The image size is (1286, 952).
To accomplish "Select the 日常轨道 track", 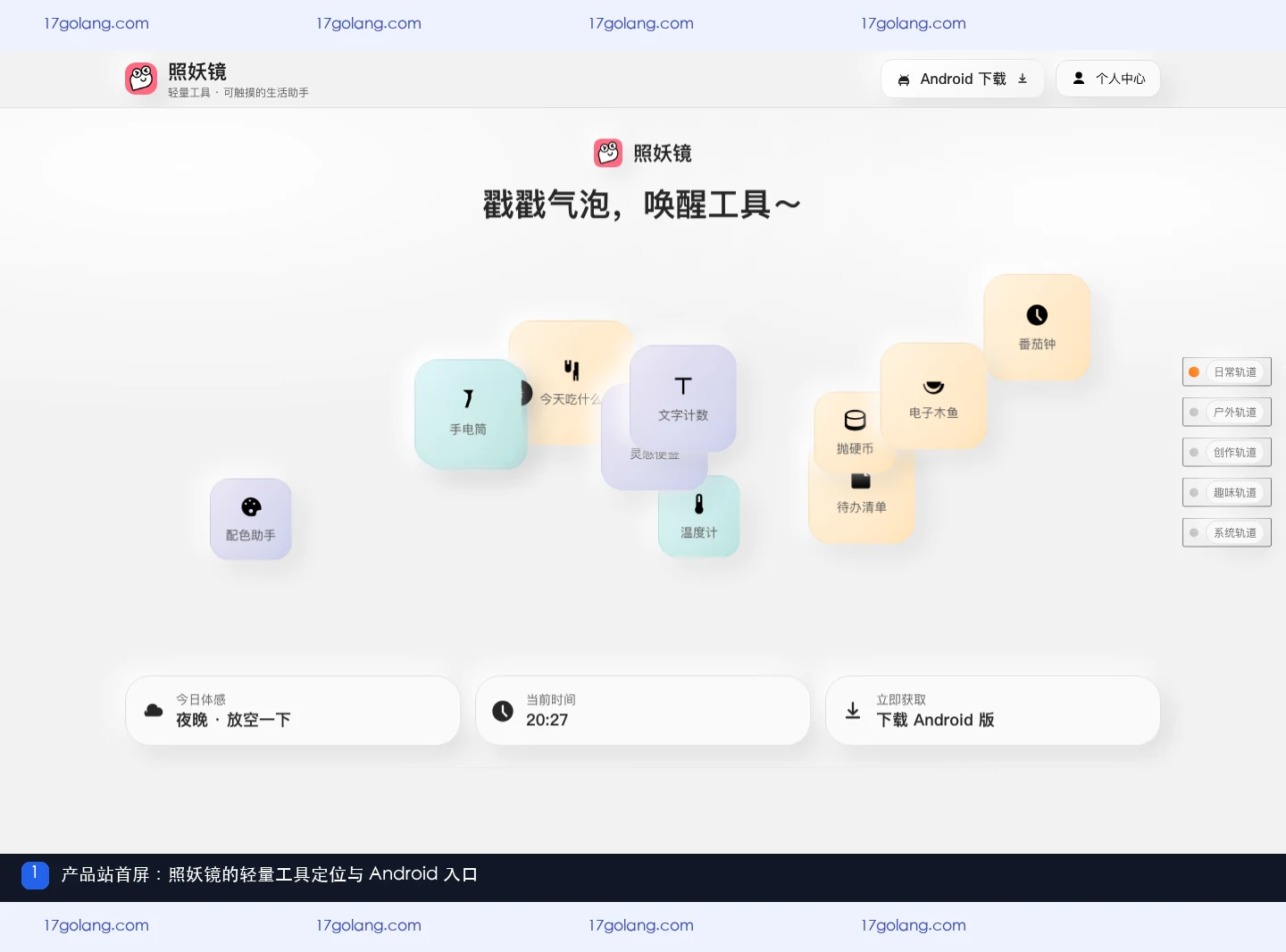I will click(1227, 372).
